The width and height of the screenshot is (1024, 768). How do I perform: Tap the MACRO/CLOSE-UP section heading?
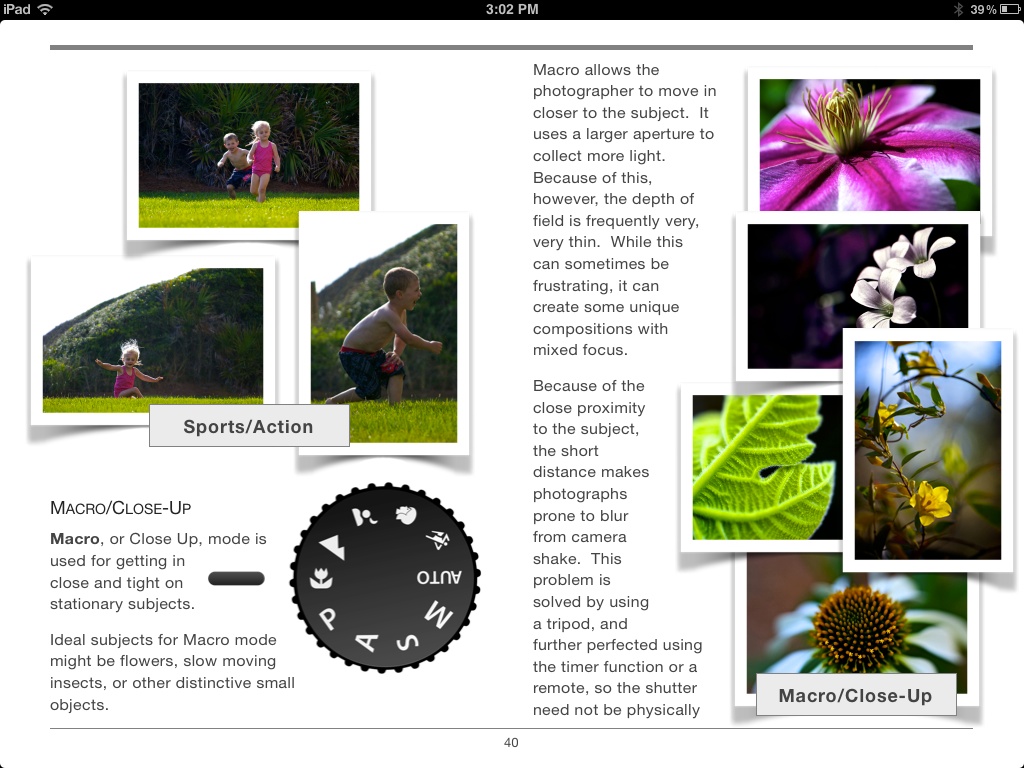coord(121,507)
